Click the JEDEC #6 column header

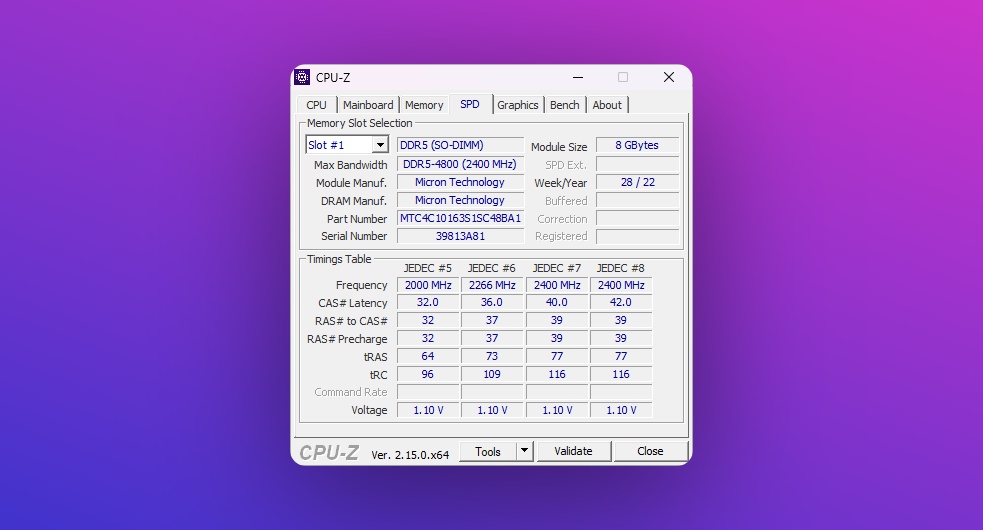click(x=492, y=268)
